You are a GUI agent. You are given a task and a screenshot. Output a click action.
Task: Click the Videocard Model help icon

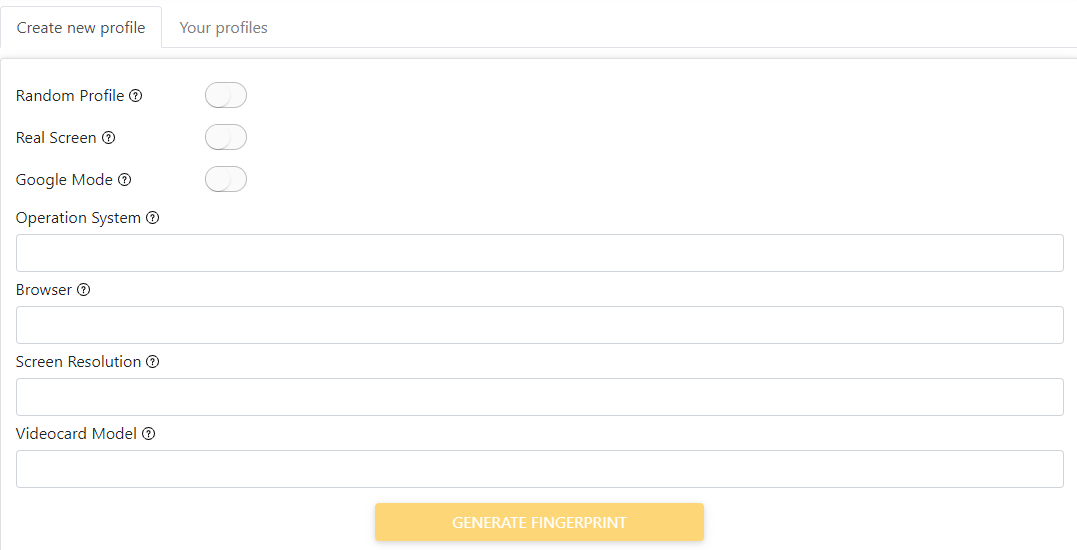coord(148,434)
